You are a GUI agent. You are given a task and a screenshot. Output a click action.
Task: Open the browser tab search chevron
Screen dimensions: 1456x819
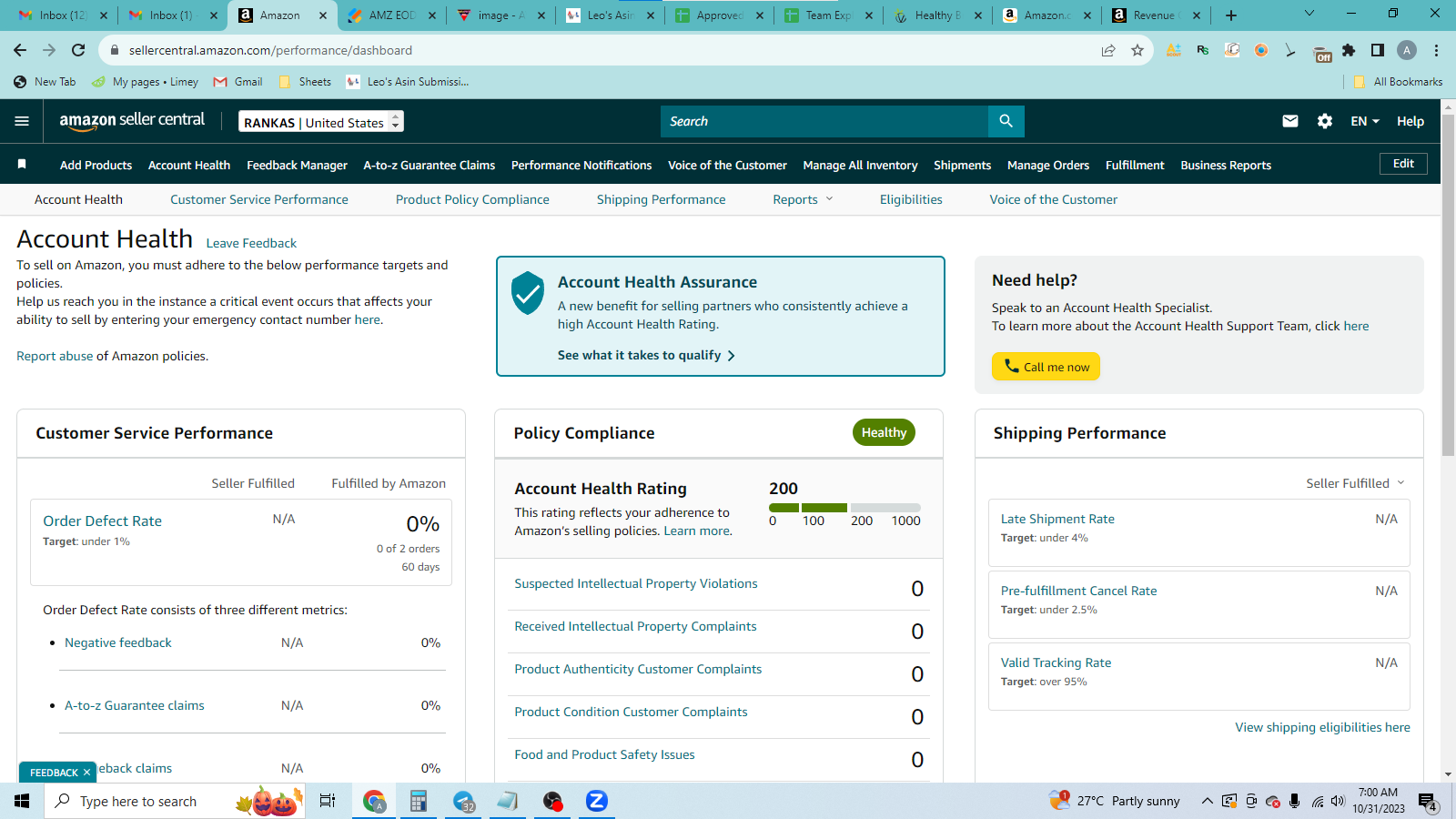1309,14
